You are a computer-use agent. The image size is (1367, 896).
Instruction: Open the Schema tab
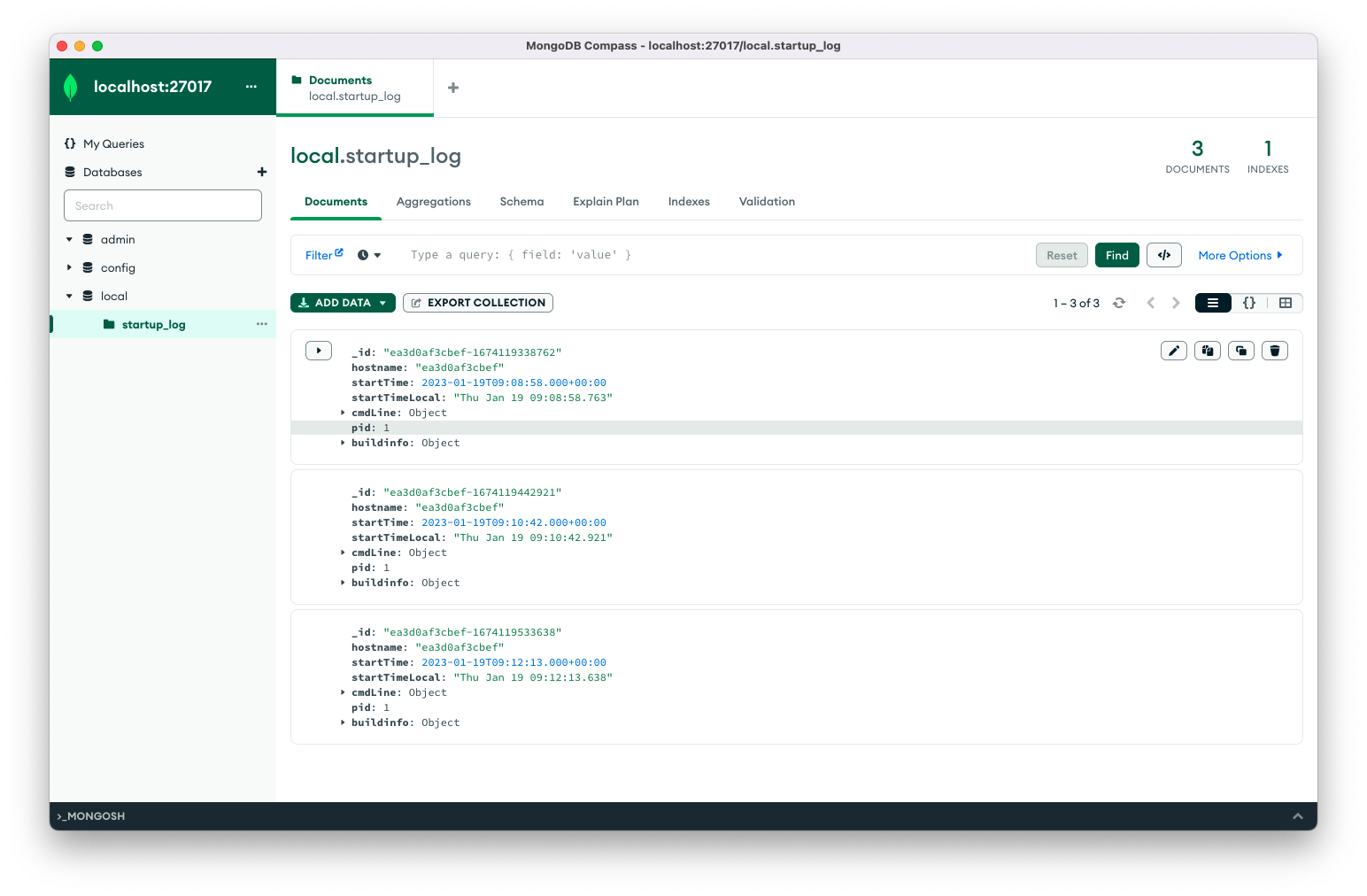[x=521, y=202]
